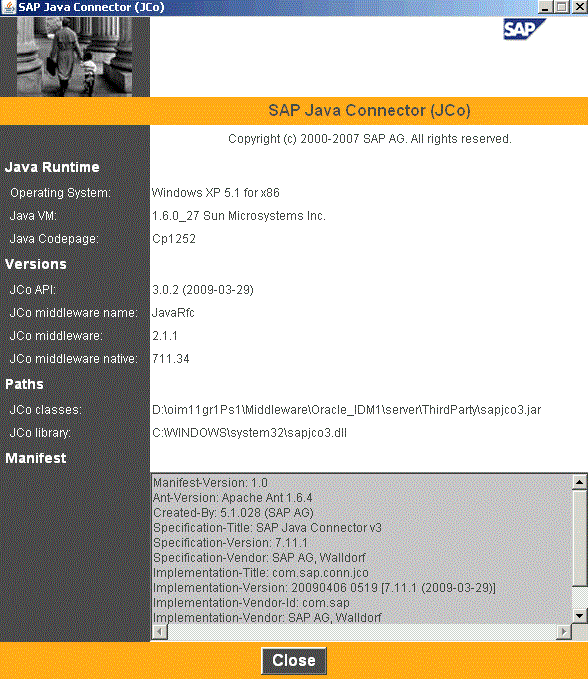
Task: Click the window title 'SAP Java Connector (JCo)'
Action: click(x=91, y=7)
